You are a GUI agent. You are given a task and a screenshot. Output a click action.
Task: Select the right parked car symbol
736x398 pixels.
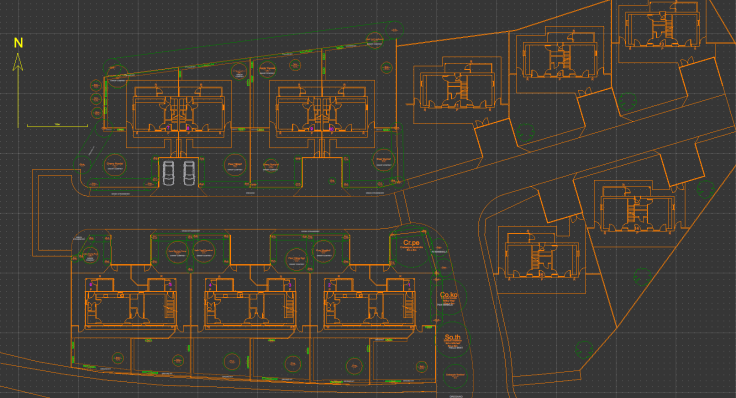[x=189, y=173]
